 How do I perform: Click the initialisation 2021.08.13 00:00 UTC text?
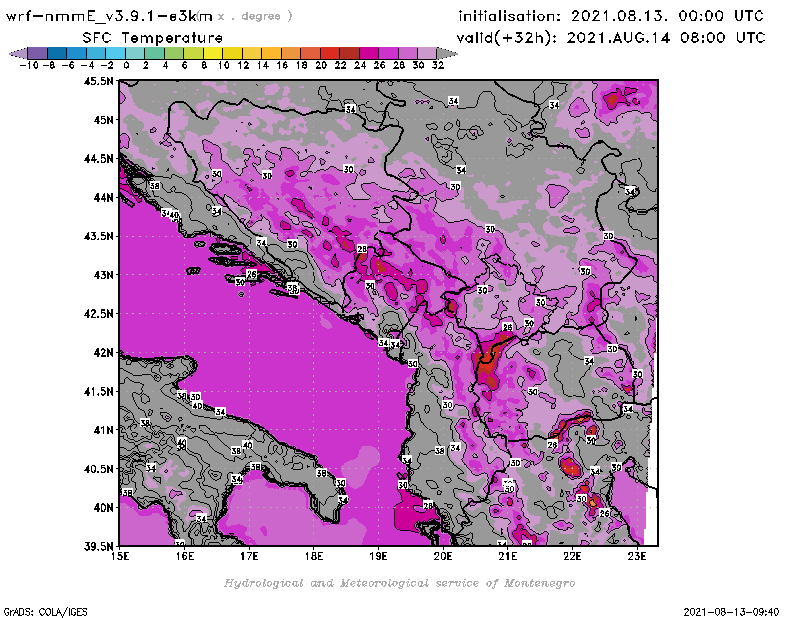[x=611, y=16]
